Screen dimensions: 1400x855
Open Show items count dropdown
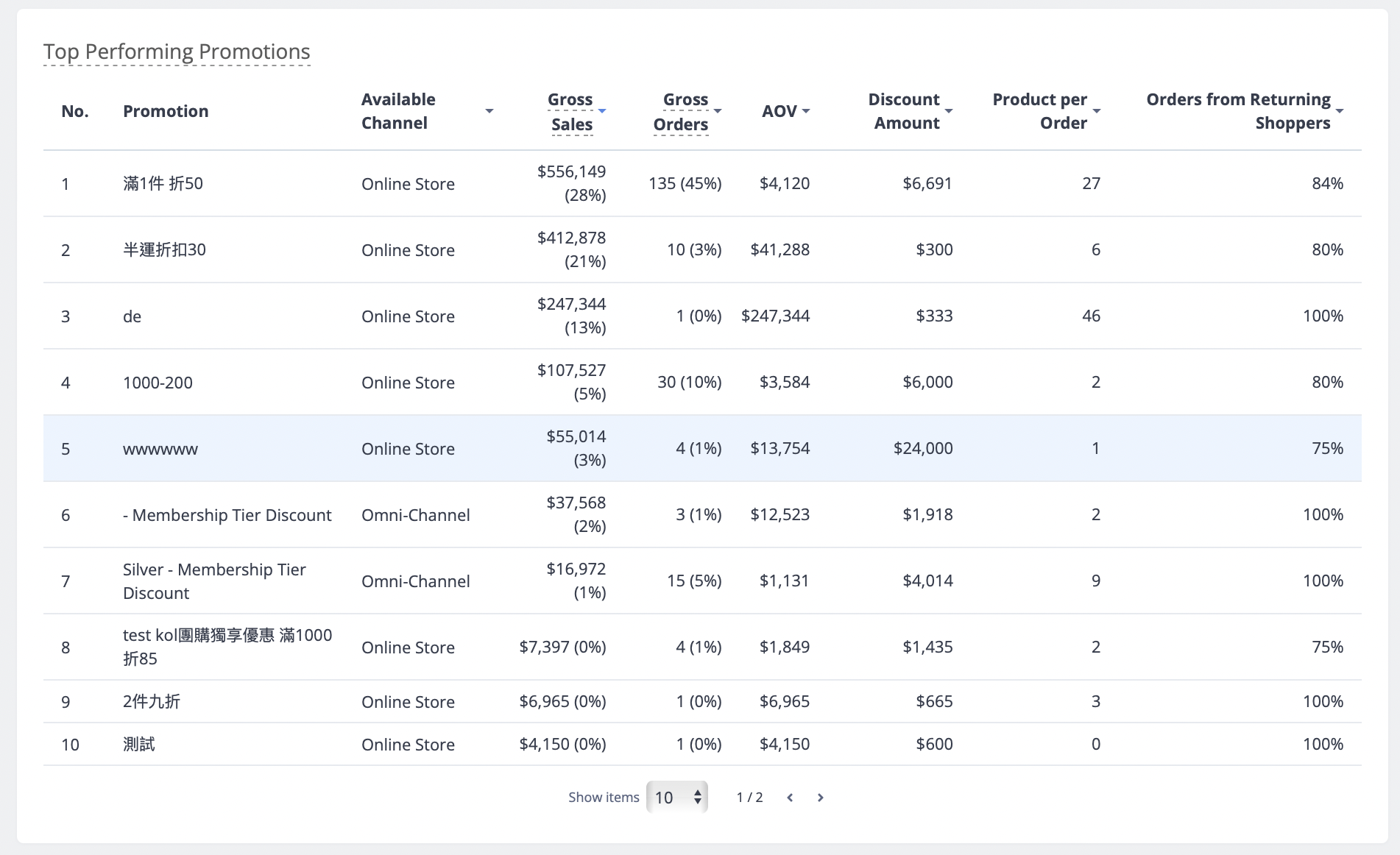677,797
